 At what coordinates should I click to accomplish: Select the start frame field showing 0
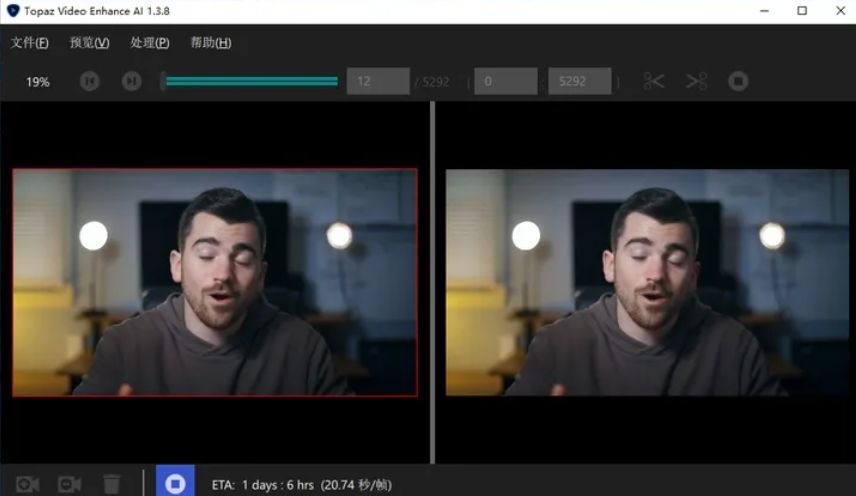(x=506, y=81)
